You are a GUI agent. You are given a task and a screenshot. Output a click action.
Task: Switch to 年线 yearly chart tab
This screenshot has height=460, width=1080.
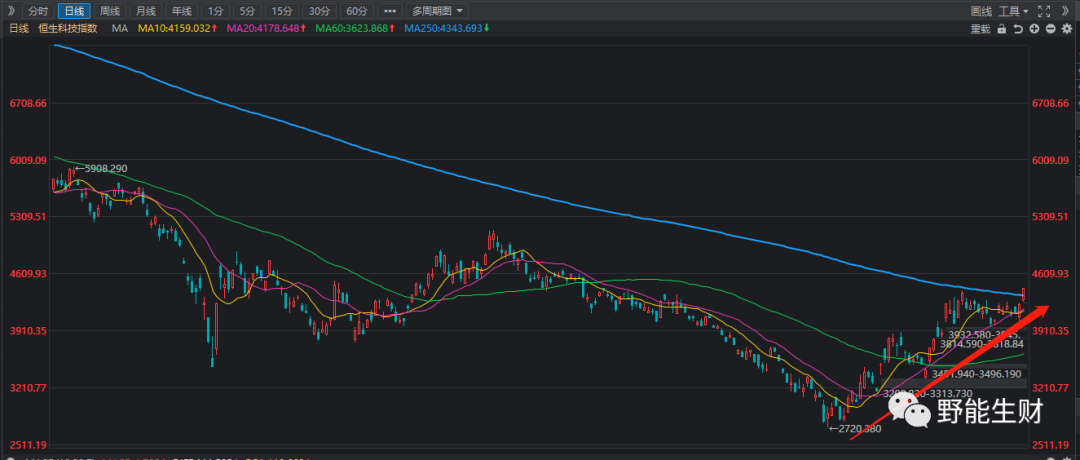point(182,11)
